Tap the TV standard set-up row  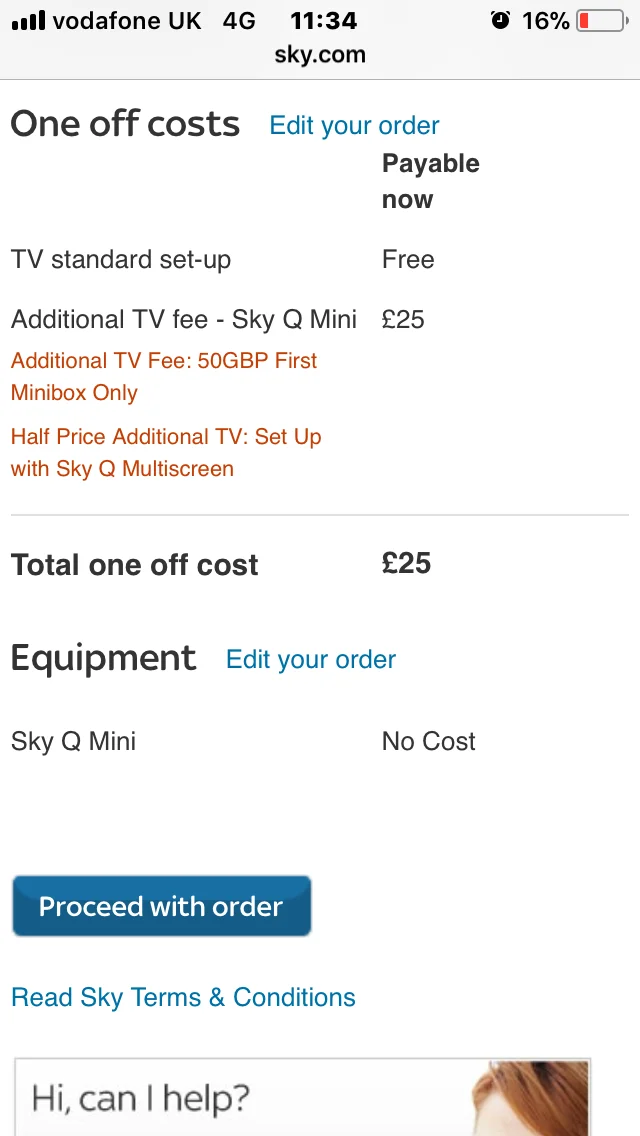point(320,259)
